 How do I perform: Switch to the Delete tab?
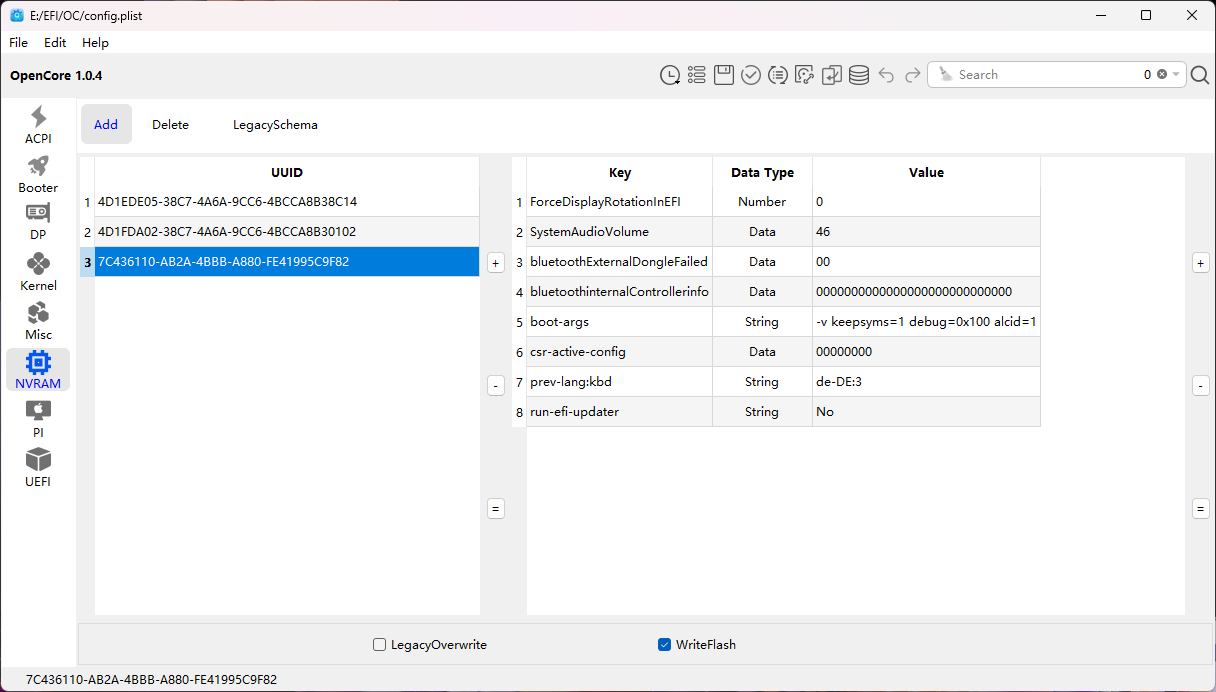pyautogui.click(x=170, y=125)
